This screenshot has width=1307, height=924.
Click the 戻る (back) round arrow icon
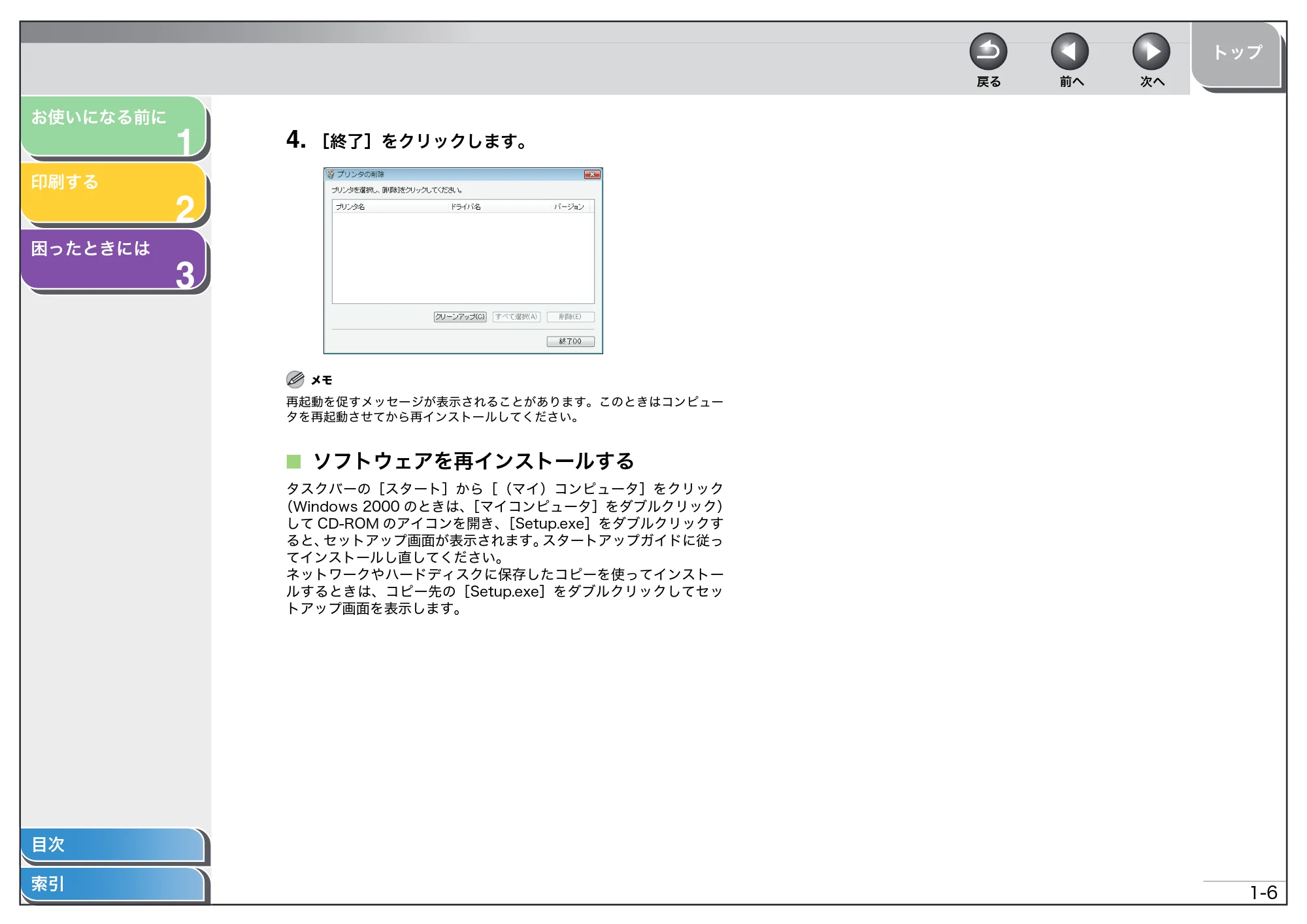pyautogui.click(x=988, y=52)
